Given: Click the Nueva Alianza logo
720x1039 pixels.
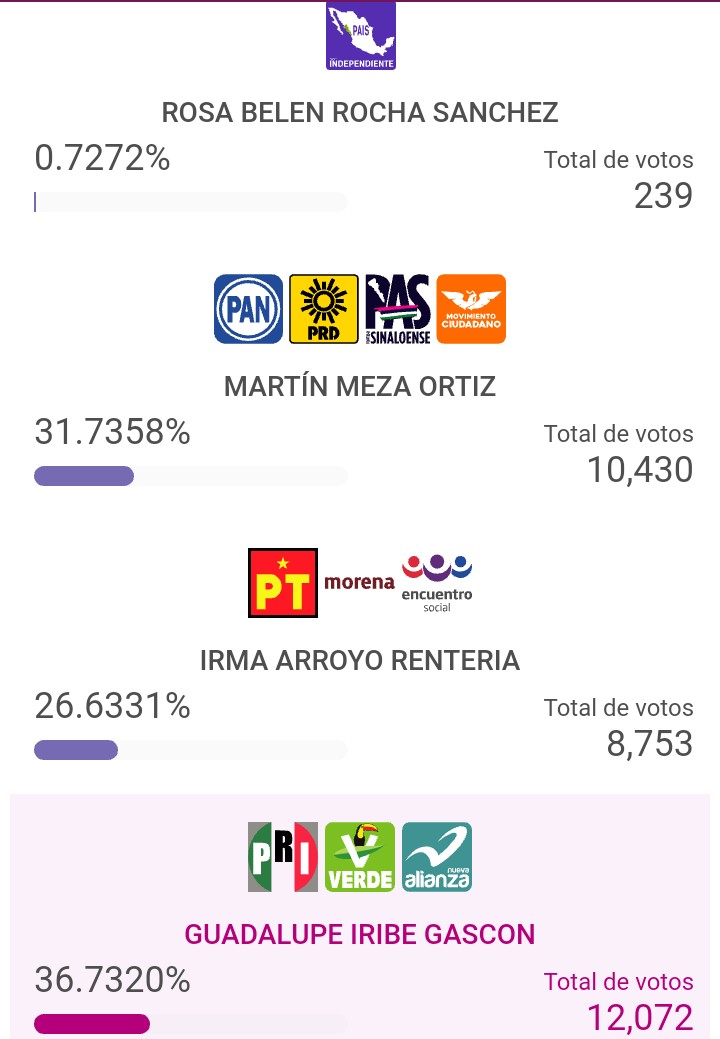Looking at the screenshot, I should point(437,857).
